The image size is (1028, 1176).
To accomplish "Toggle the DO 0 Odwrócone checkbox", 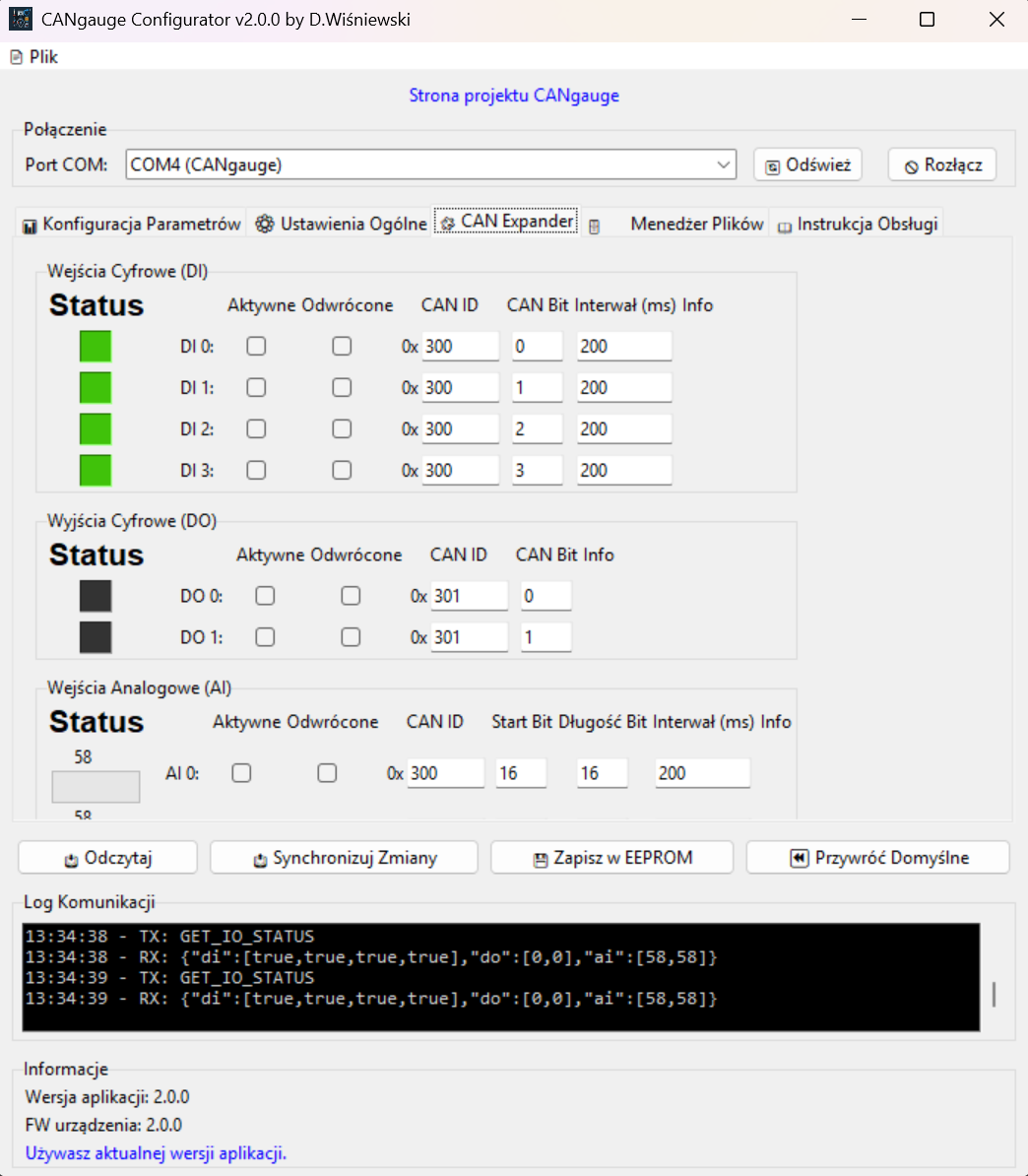I will click(351, 596).
